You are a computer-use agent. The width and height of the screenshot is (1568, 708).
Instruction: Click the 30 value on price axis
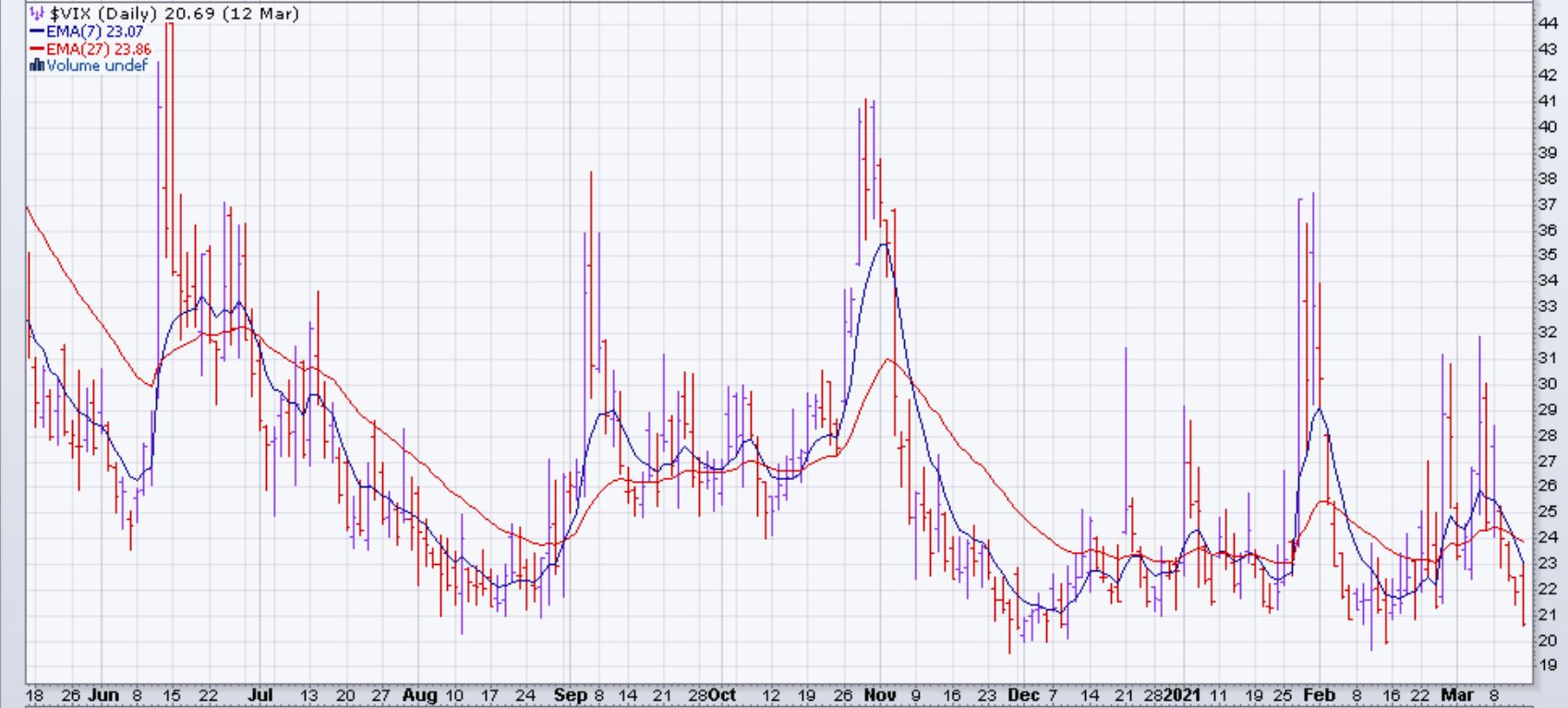click(1547, 383)
